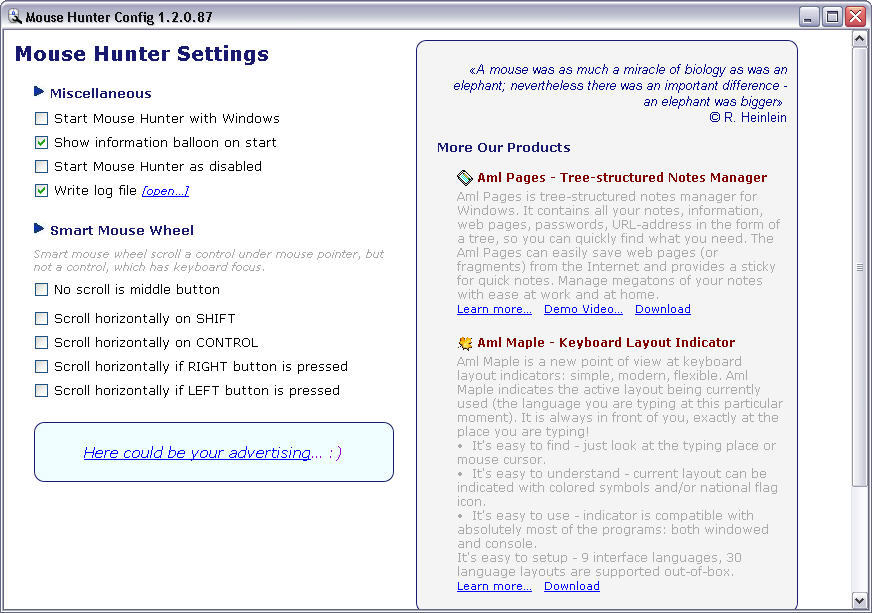Click Download link for Aml Maple
Screen dimensions: 872x613
click(572, 586)
